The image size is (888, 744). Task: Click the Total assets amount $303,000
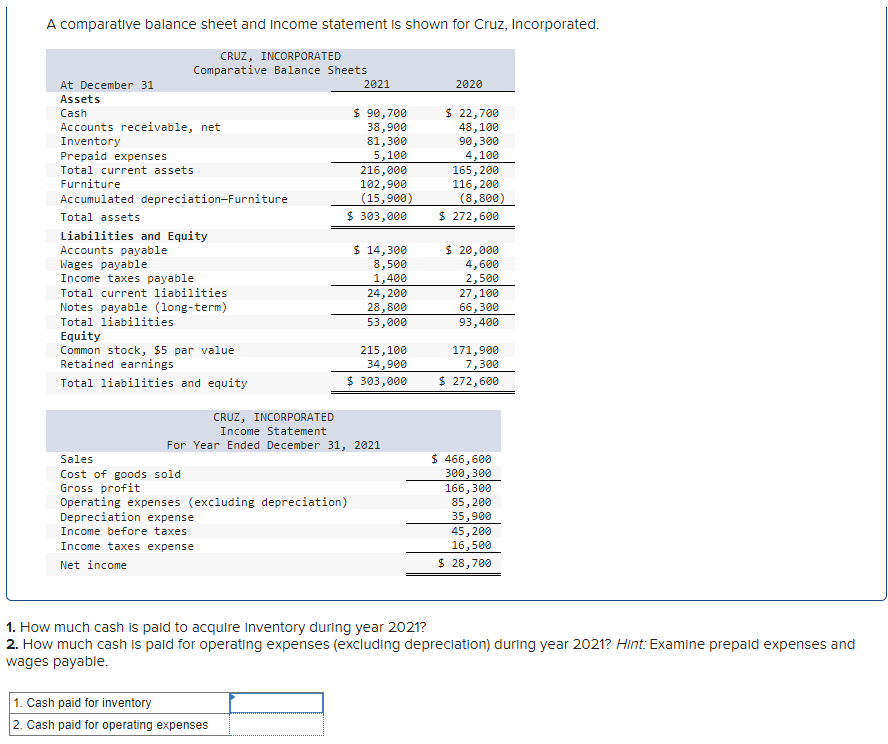[381, 216]
